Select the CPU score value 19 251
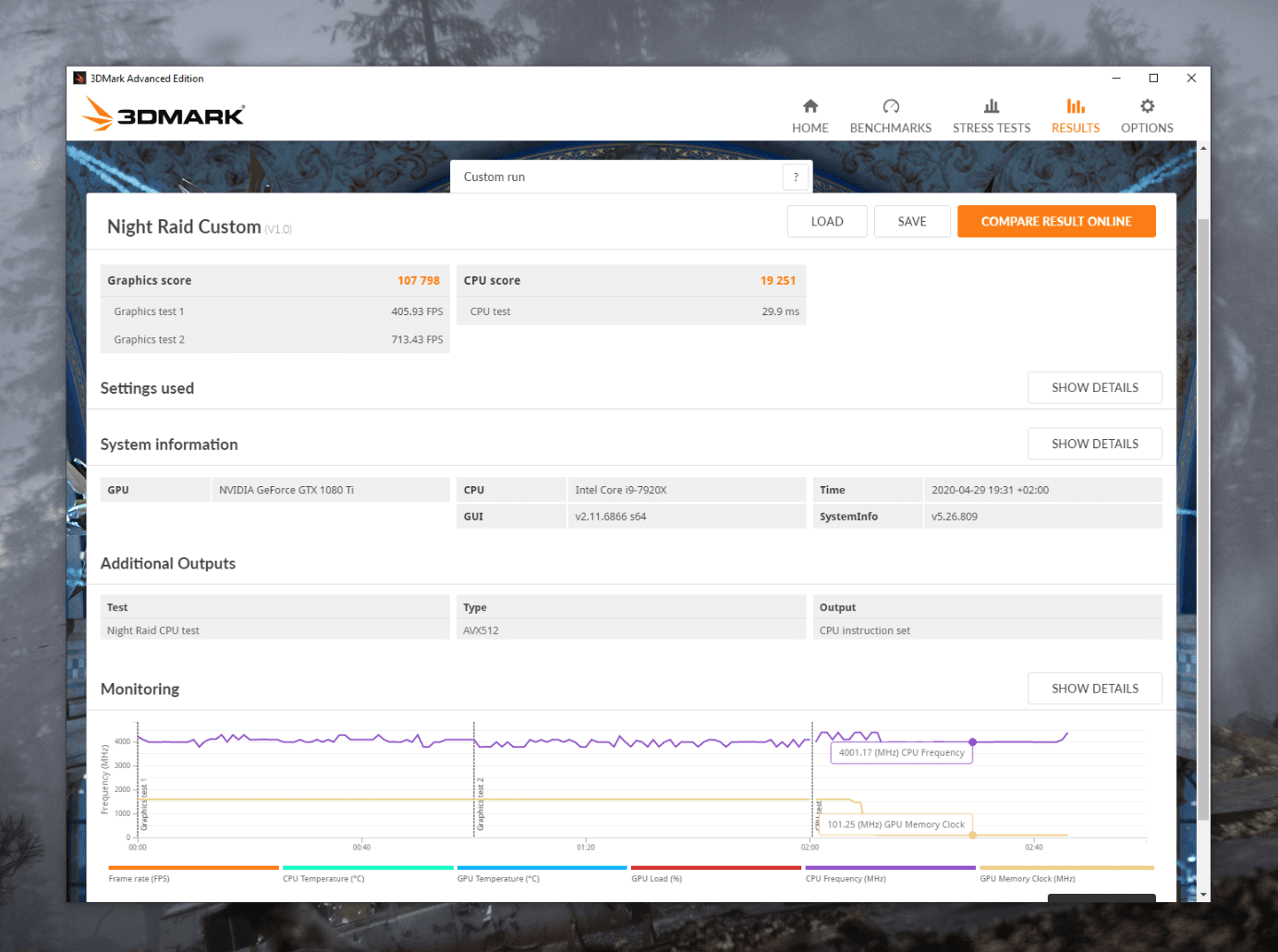The width and height of the screenshot is (1278, 952). coord(778,281)
